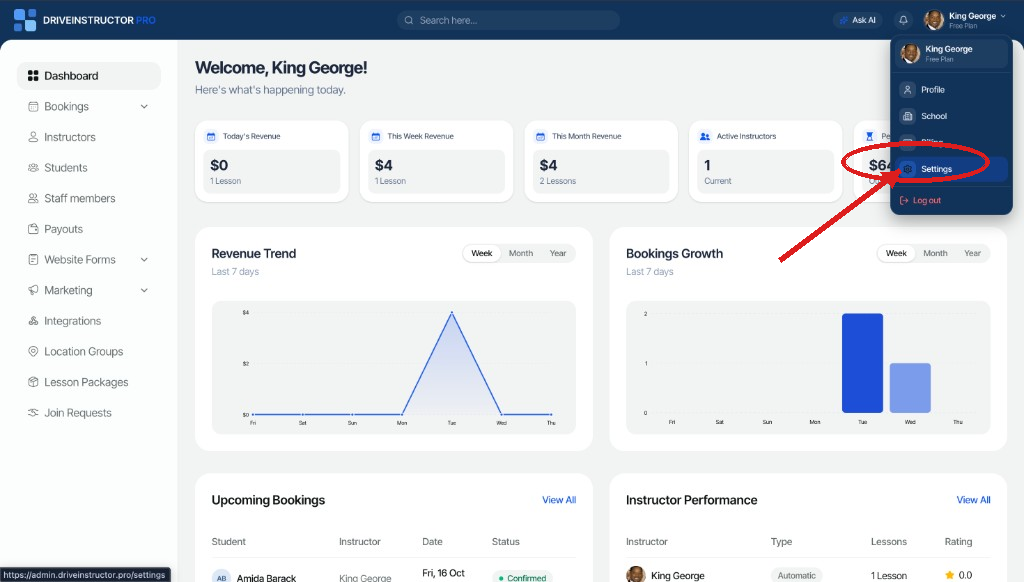
Task: Click View All for Instructor Performance
Action: point(973,500)
